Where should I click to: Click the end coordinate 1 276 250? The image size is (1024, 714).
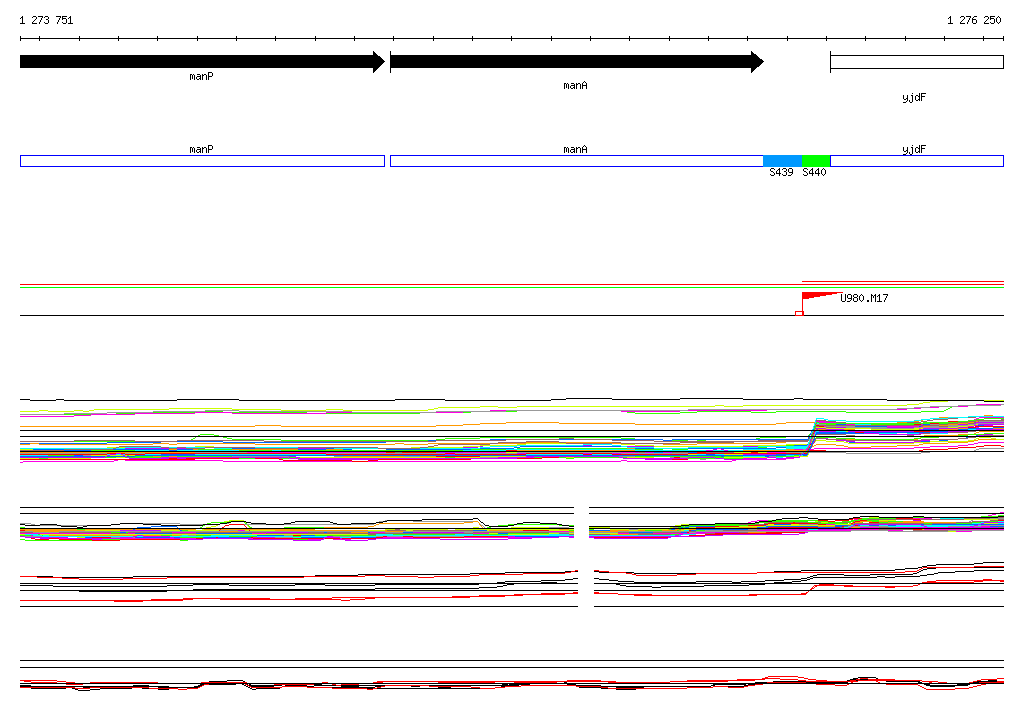point(974,20)
